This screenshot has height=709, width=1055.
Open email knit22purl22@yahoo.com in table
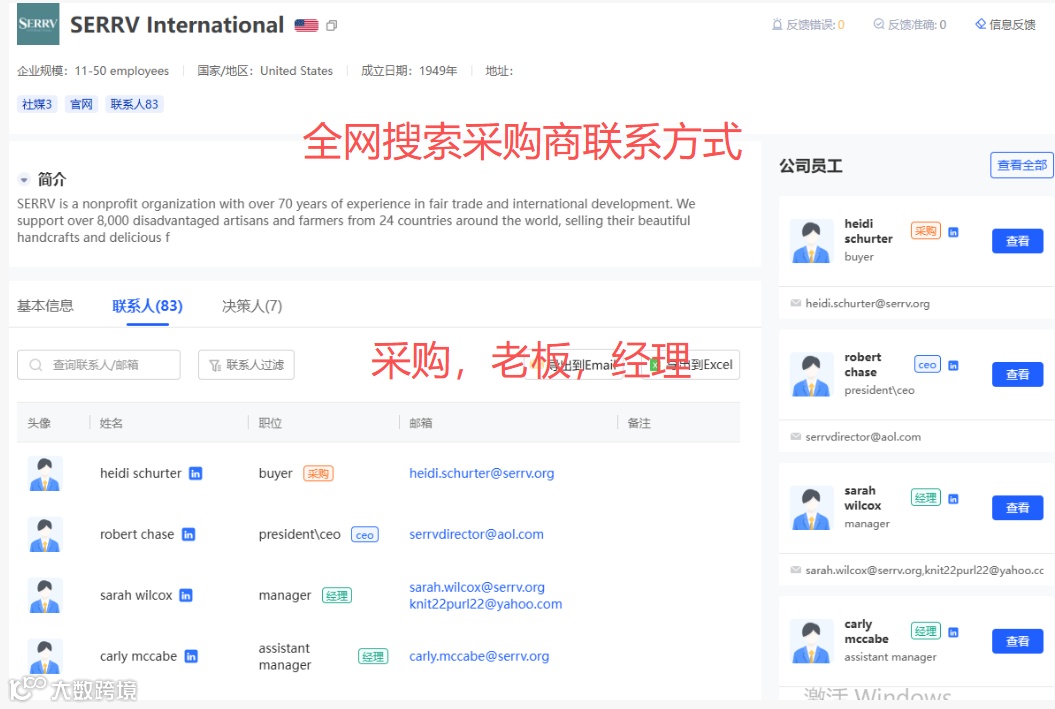[x=486, y=604]
